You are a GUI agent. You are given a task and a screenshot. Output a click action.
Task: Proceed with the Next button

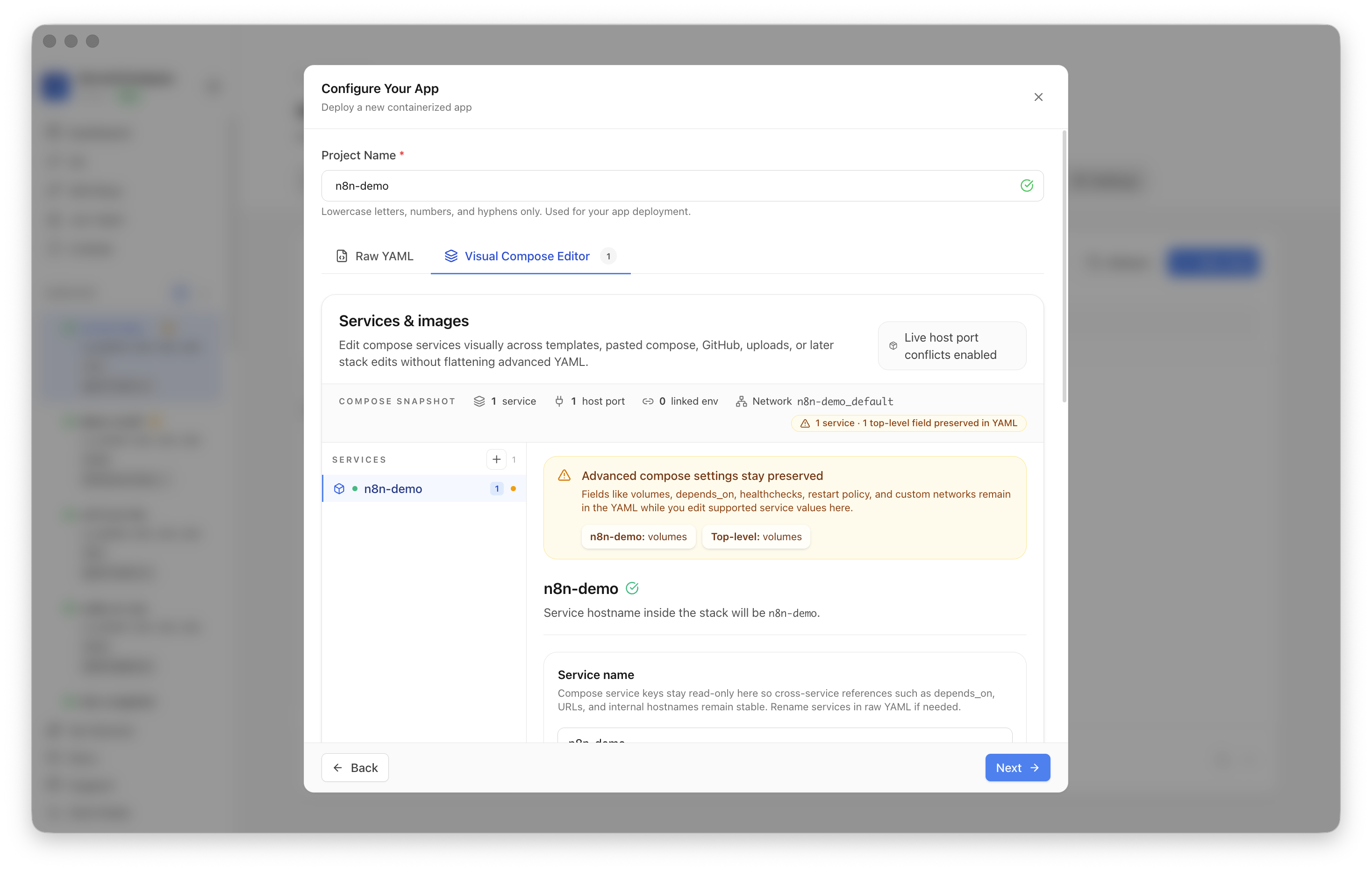click(x=1018, y=768)
